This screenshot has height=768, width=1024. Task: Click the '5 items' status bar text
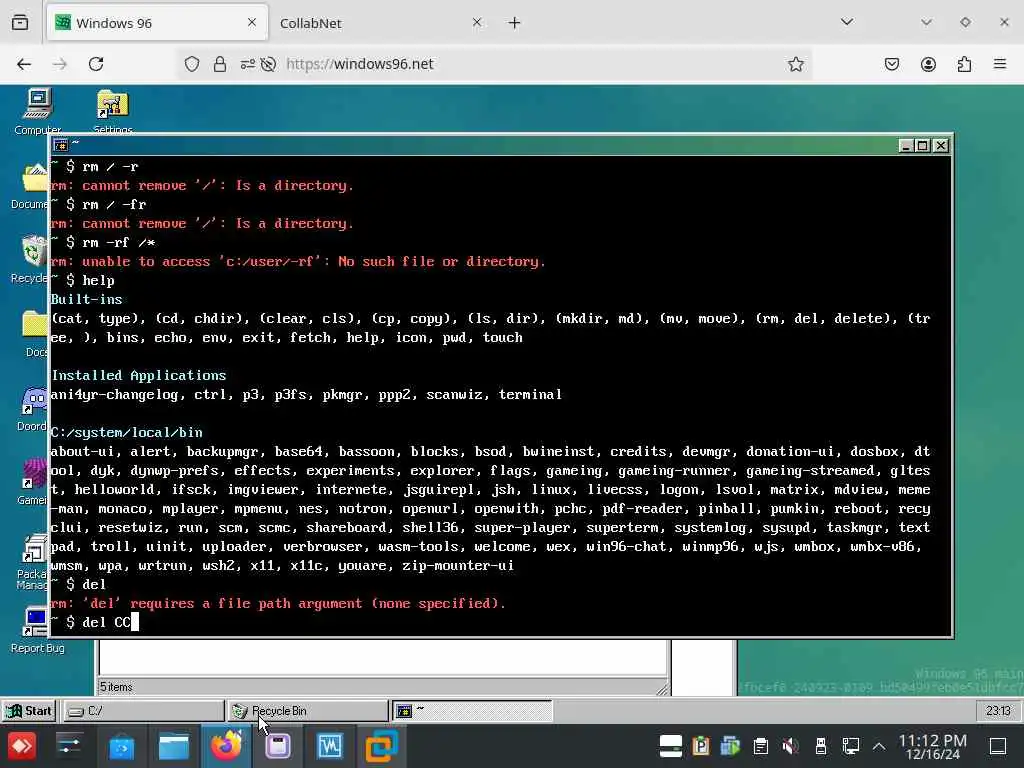(116, 687)
